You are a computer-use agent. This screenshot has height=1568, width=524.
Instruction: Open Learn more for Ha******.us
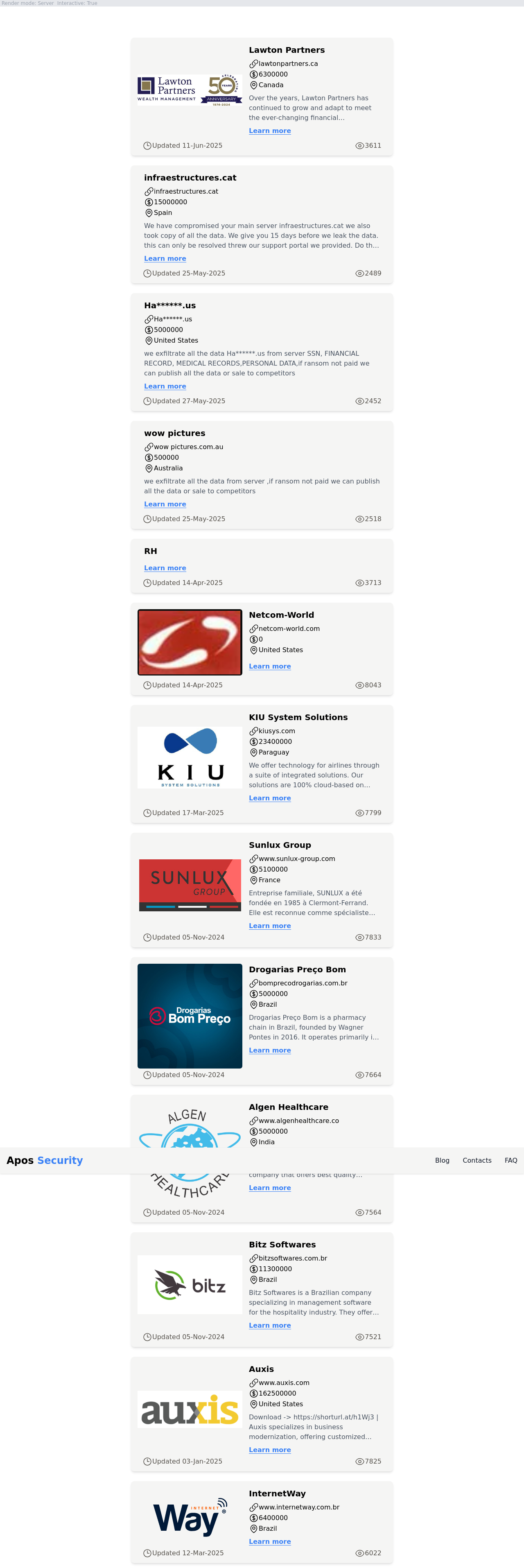(x=165, y=386)
